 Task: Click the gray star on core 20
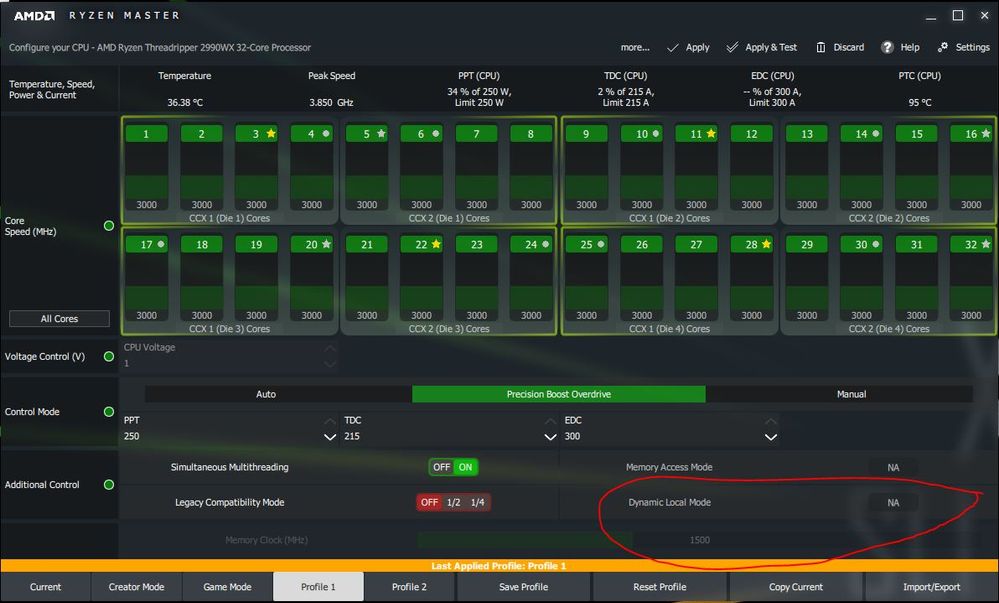(326, 243)
